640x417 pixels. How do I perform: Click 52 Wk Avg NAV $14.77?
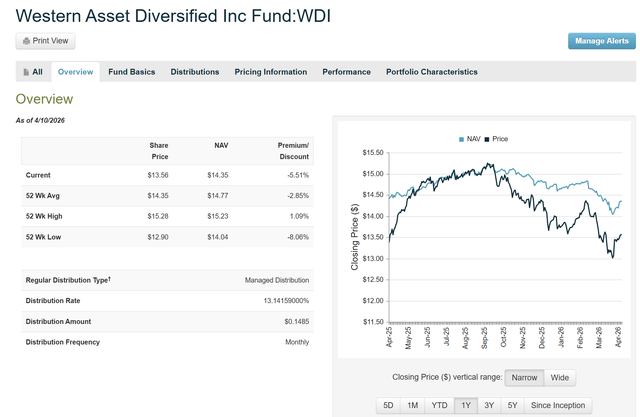click(218, 195)
